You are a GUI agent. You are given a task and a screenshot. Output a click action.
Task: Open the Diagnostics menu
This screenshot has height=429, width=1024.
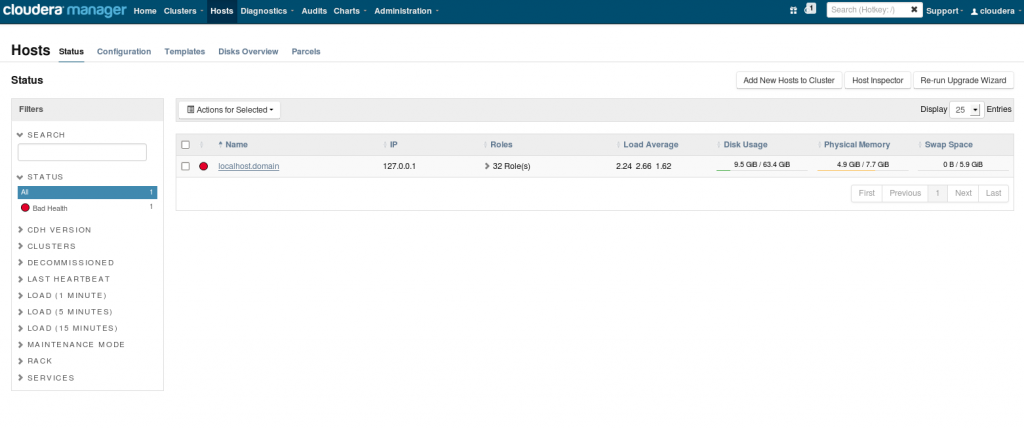[266, 11]
